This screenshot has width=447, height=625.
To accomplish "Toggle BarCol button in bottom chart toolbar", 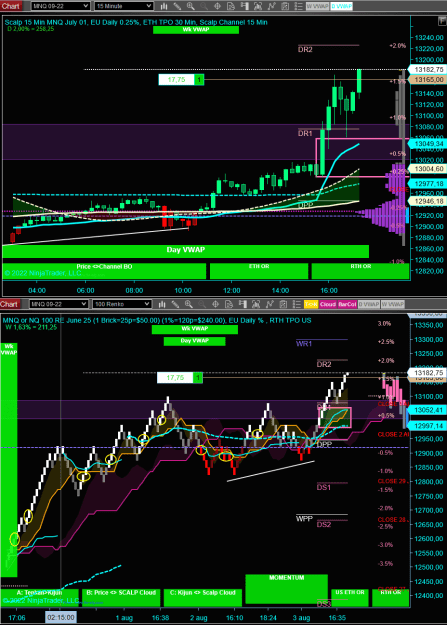I will click(x=347, y=304).
